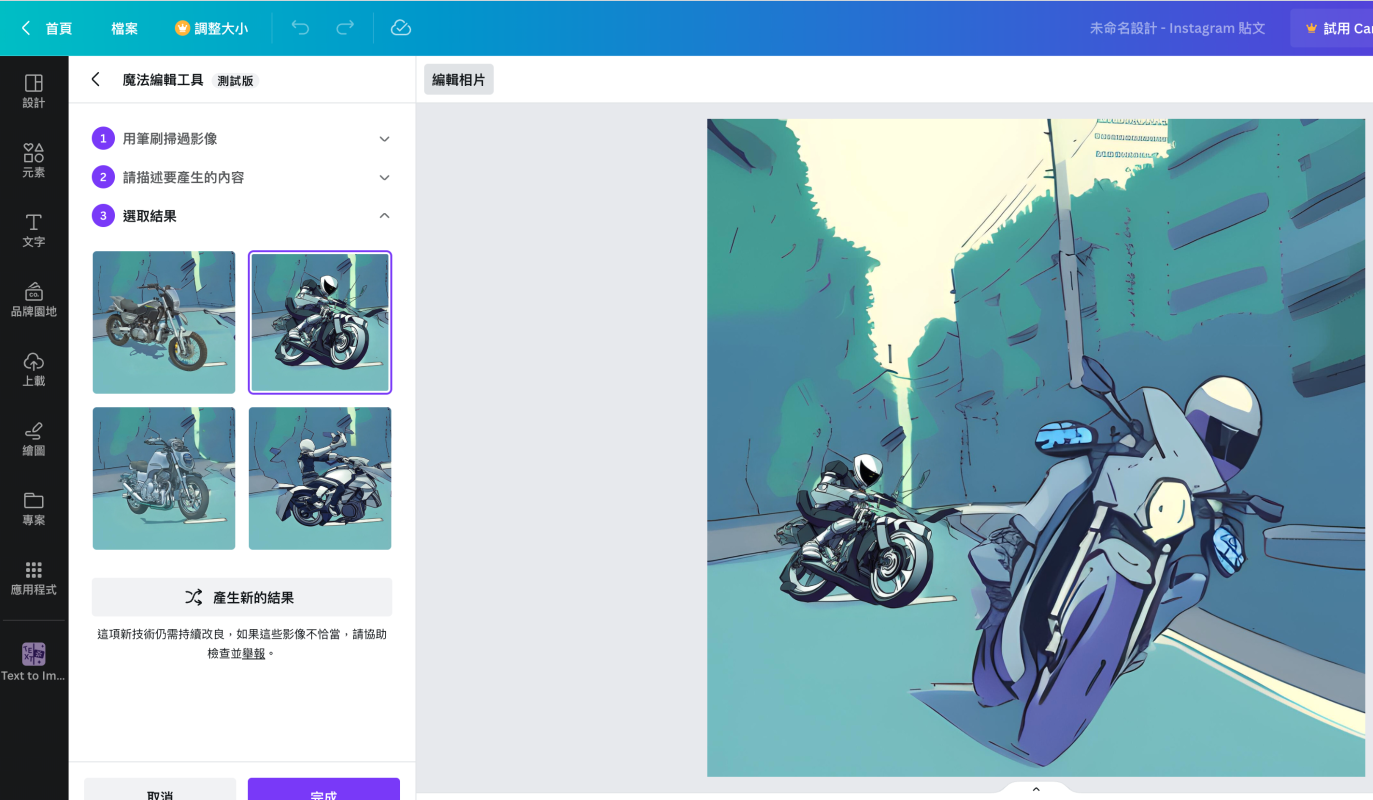Collapse step 3 選取結果 section
The width and height of the screenshot is (1373, 800).
[x=384, y=216]
